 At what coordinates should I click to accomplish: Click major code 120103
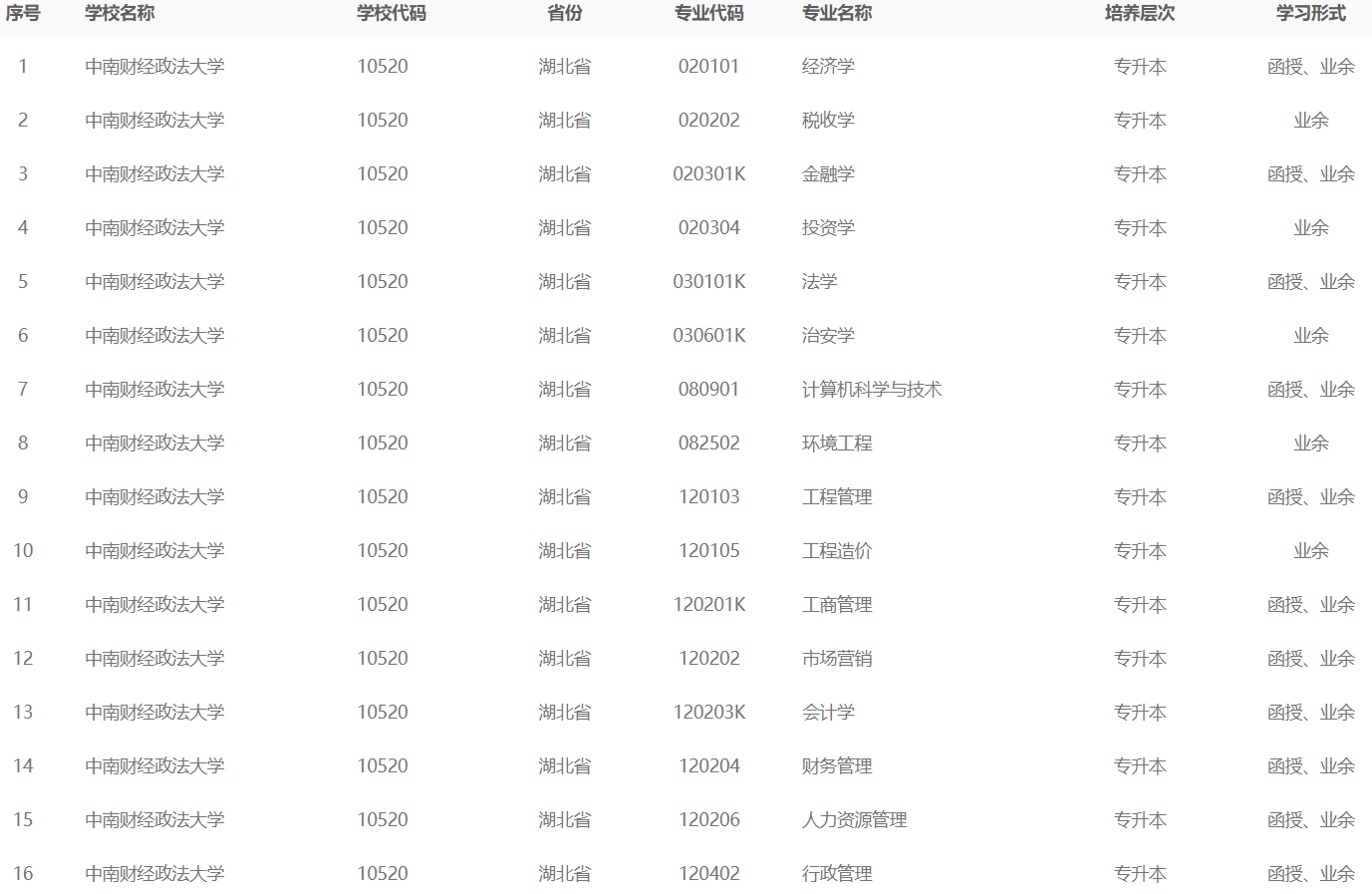pyautogui.click(x=709, y=497)
